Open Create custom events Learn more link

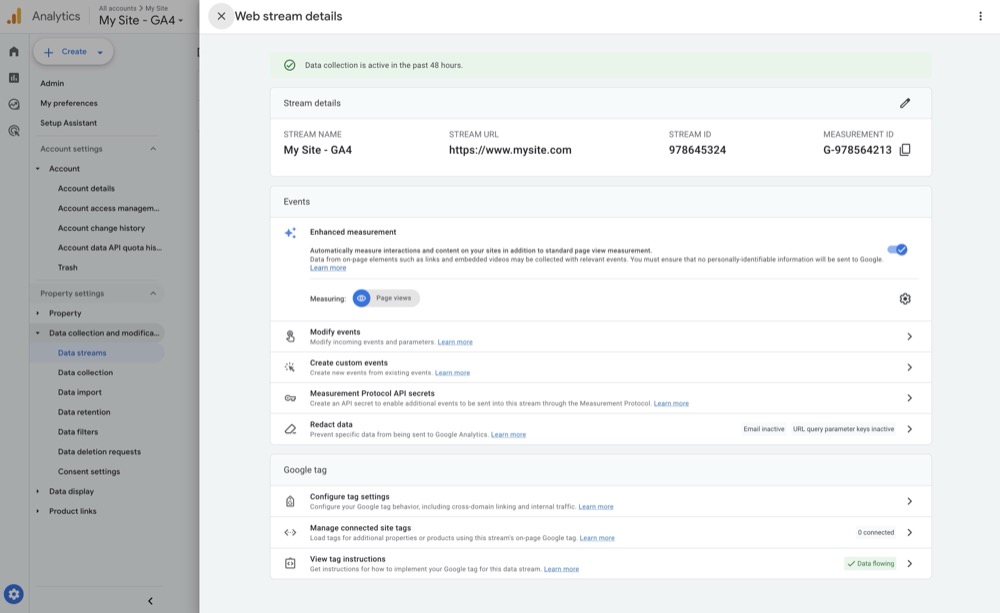(452, 373)
